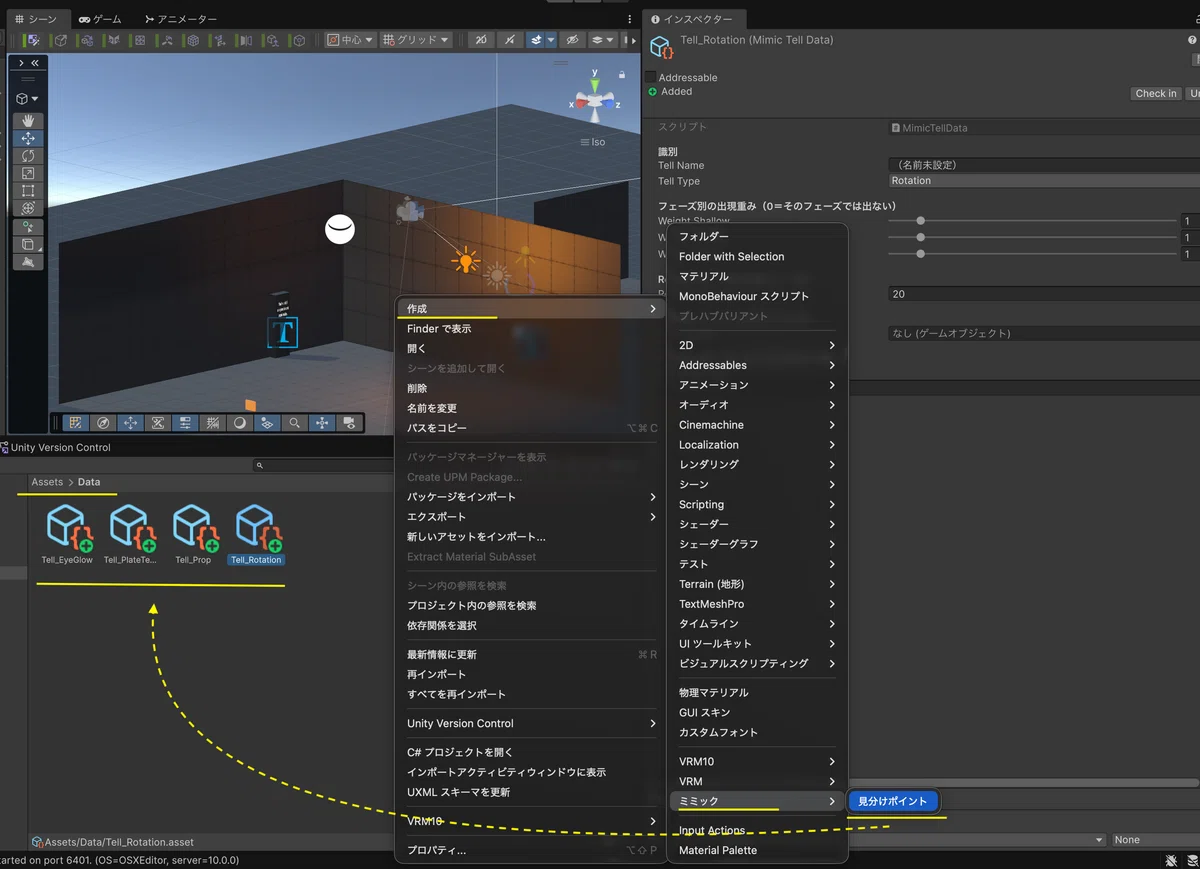The image size is (1200, 869).
Task: Choose 見分けポイント menu item
Action: coord(893,801)
